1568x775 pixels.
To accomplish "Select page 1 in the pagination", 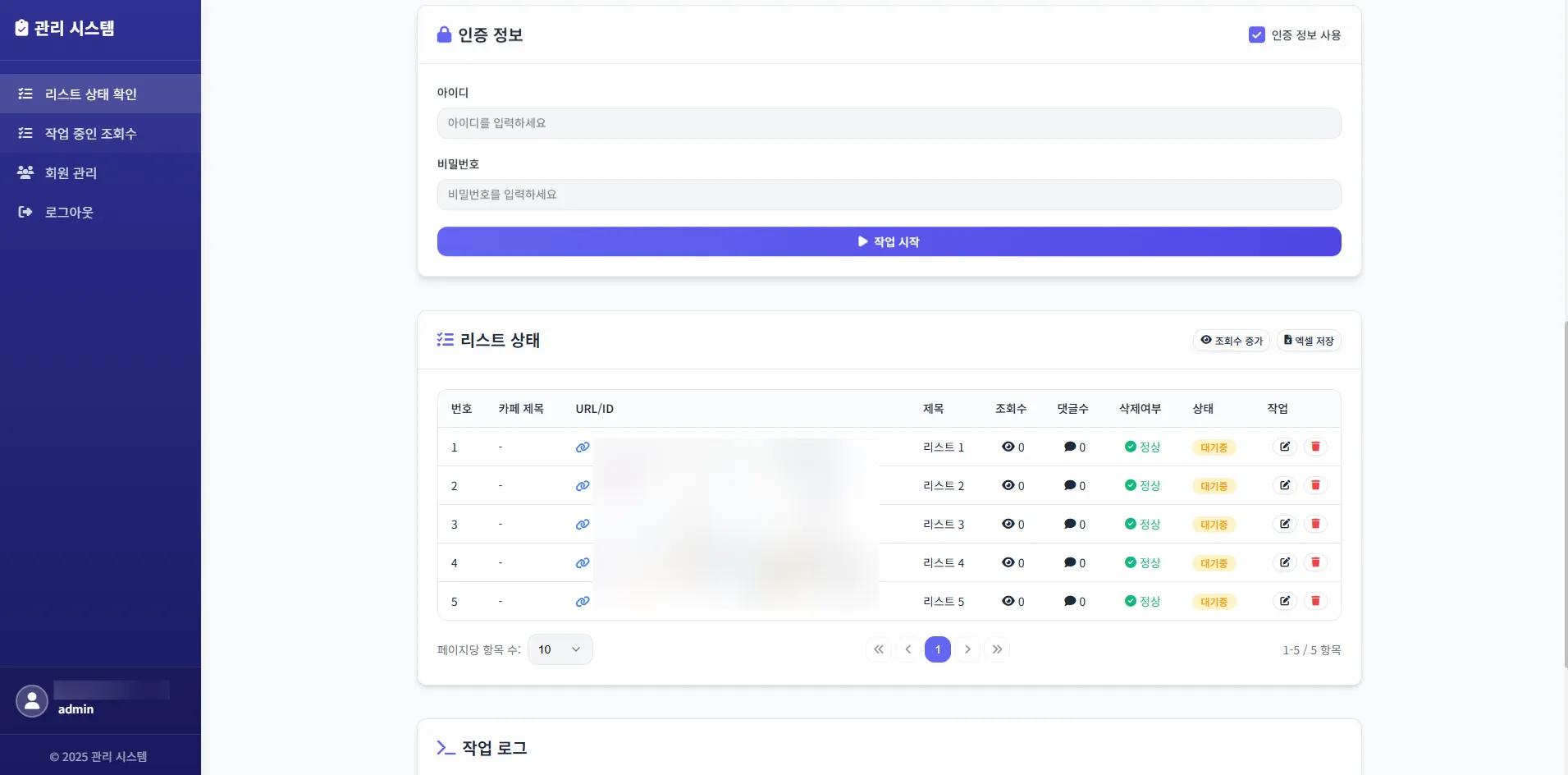I will 938,649.
